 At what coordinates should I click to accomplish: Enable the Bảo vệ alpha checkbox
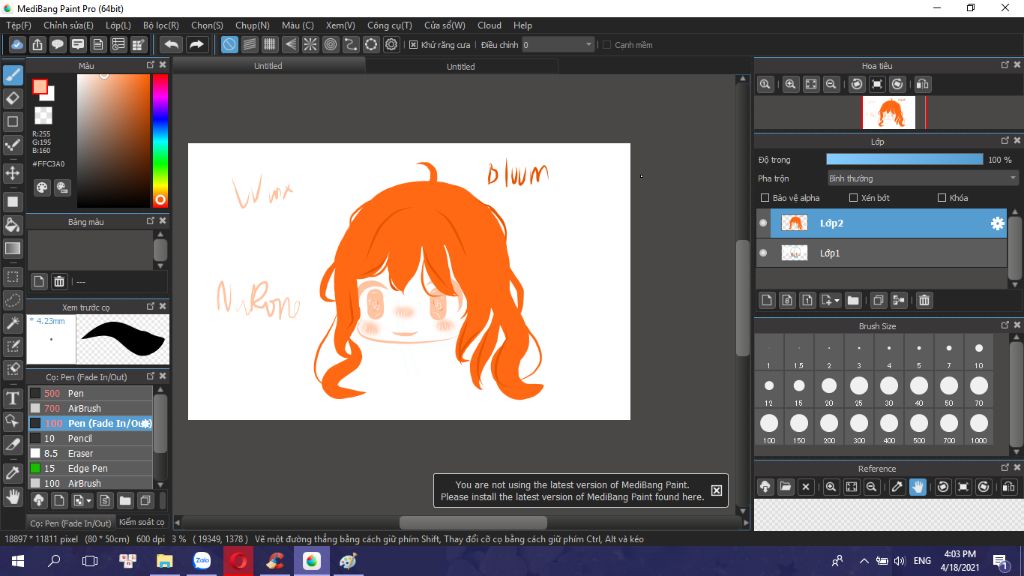click(x=765, y=198)
